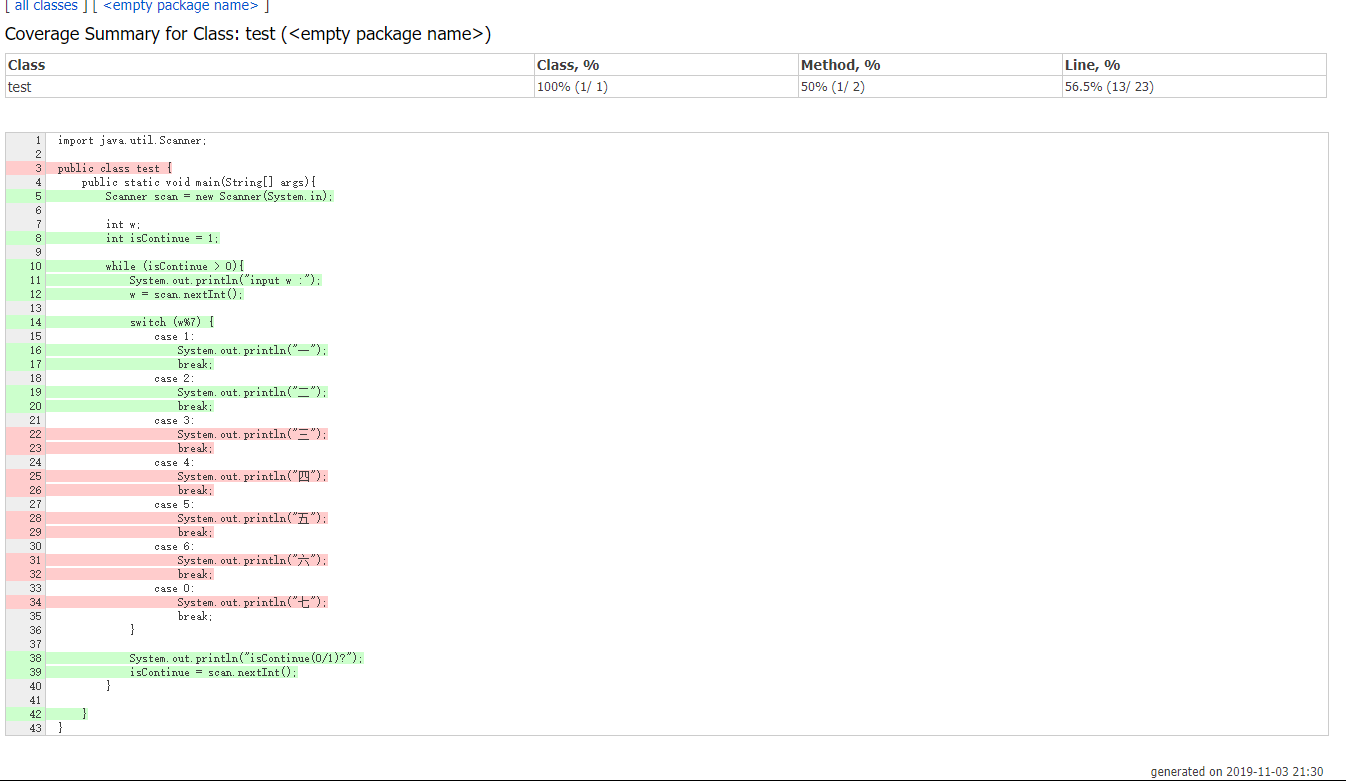Screen dimensions: 1346x781
Task: Click the uncovered println("四") statement
Action: pyautogui.click(x=252, y=476)
